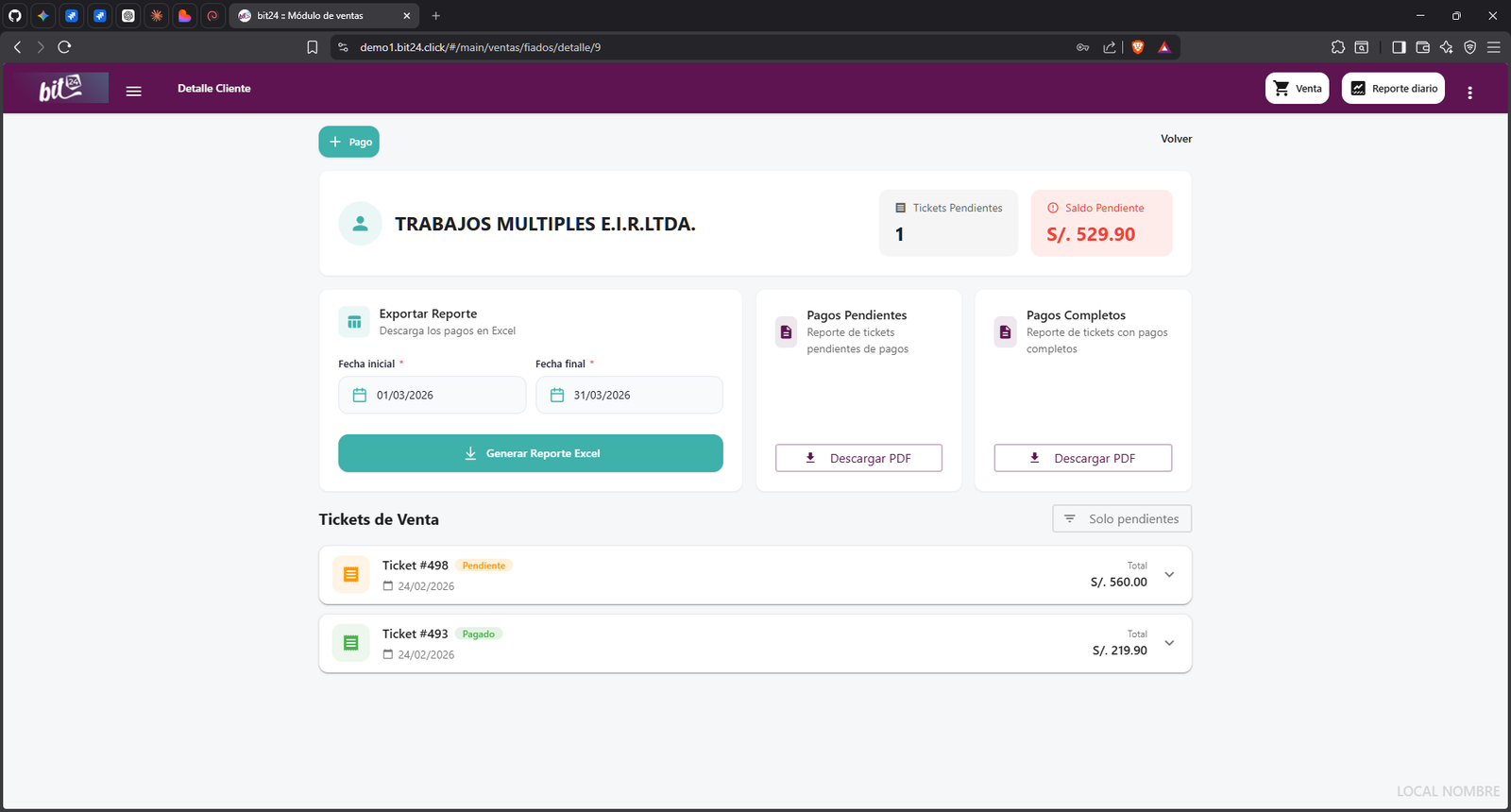Click the client avatar icon

(360, 224)
